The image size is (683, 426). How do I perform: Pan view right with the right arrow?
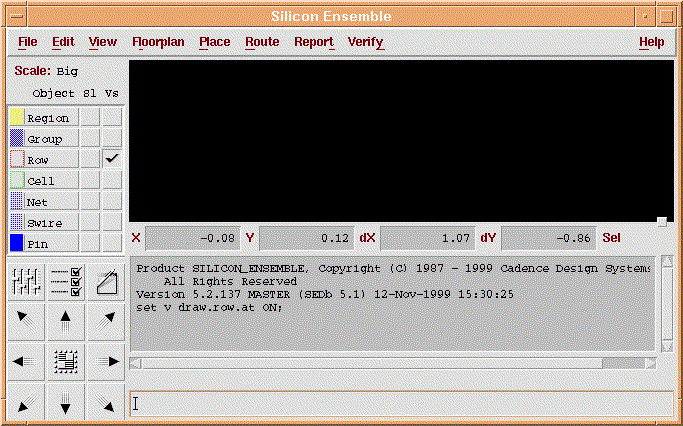(x=106, y=362)
